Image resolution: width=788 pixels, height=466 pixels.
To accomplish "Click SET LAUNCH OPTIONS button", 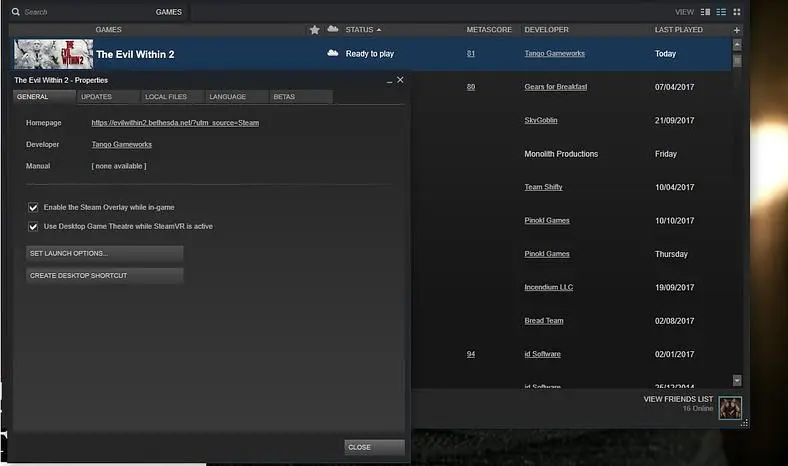I will point(105,253).
